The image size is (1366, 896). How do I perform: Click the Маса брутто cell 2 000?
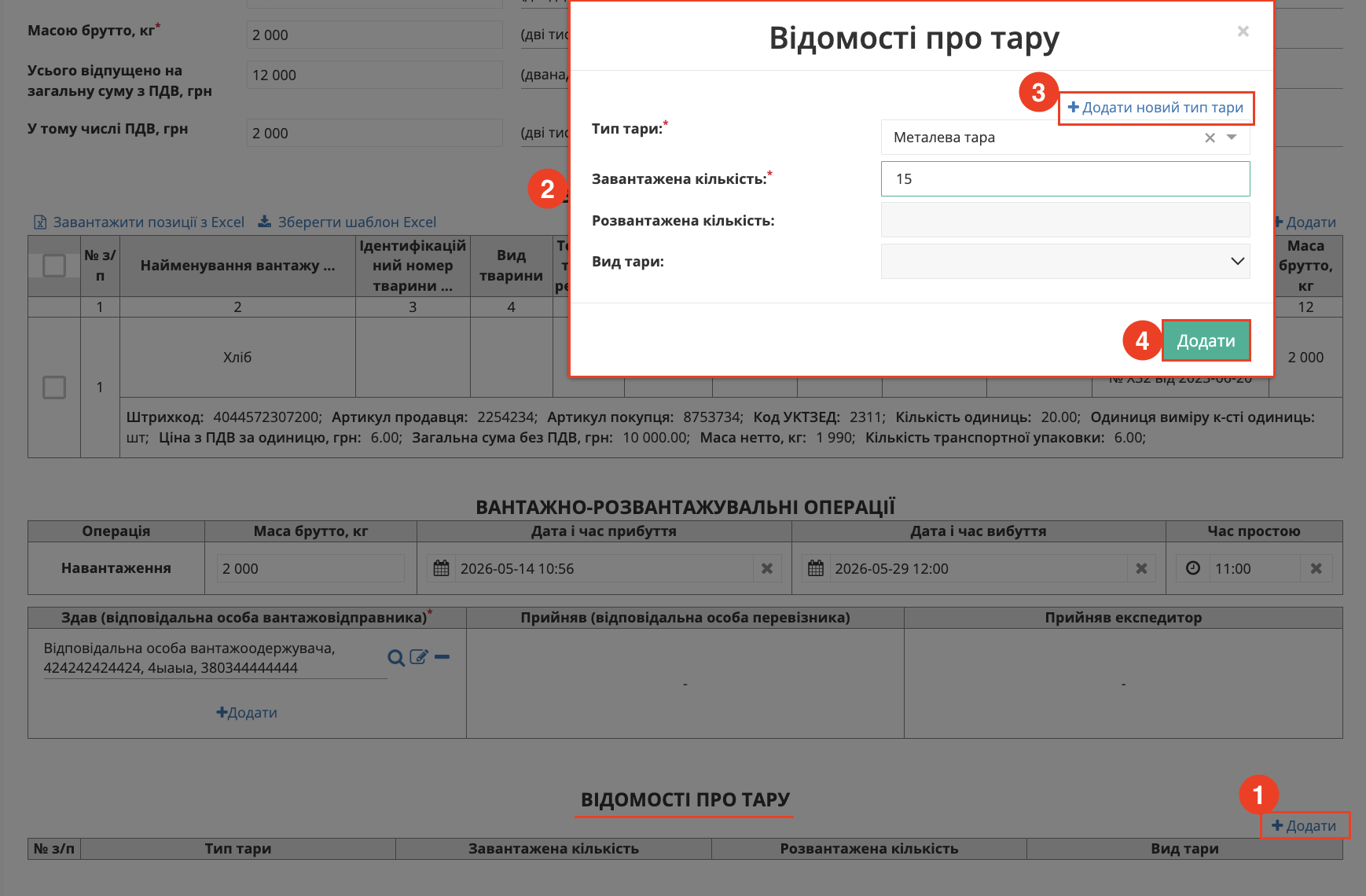click(x=1305, y=358)
